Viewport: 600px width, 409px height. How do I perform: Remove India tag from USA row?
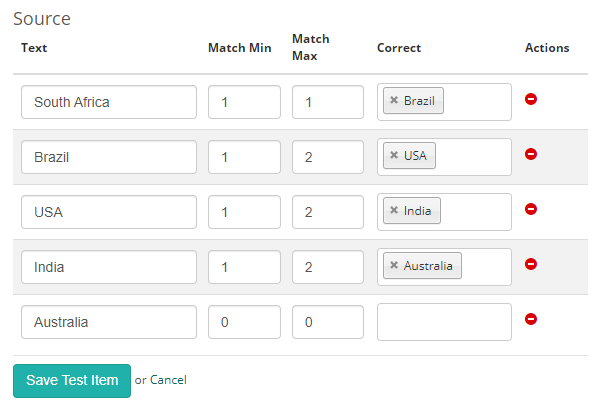(x=394, y=211)
